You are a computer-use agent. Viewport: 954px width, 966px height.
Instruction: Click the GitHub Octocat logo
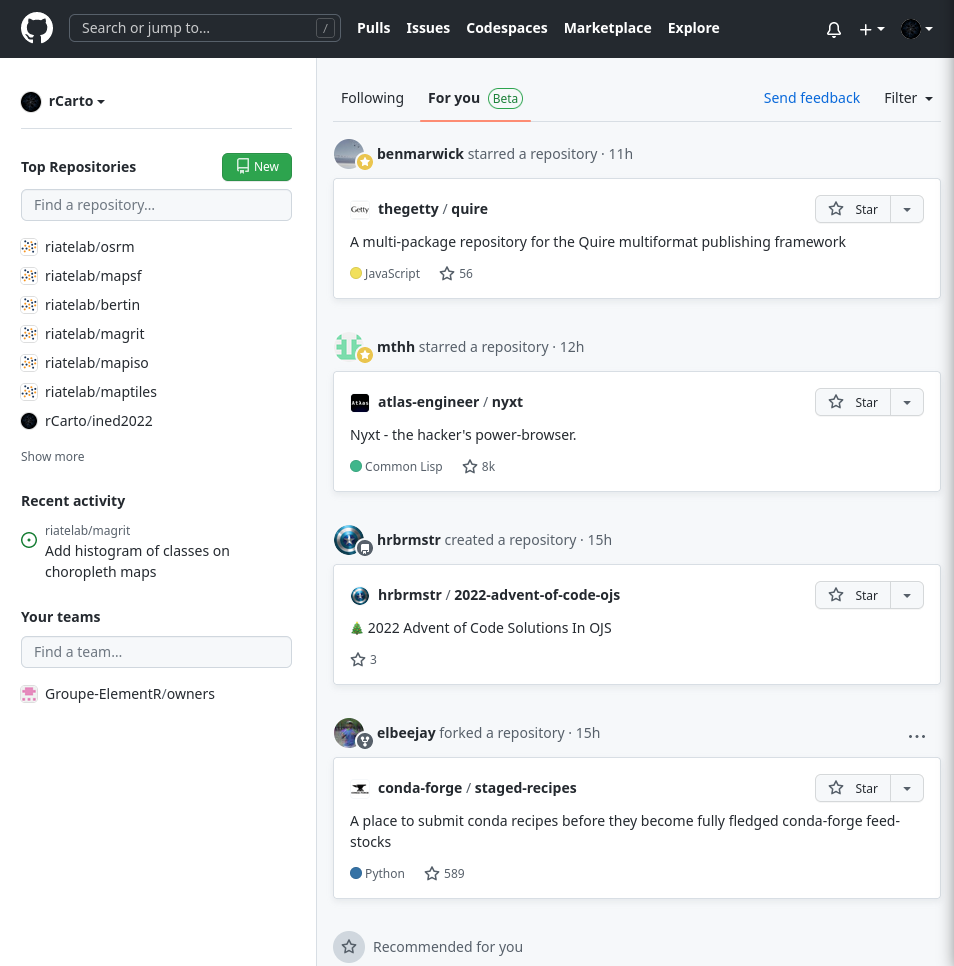37,28
